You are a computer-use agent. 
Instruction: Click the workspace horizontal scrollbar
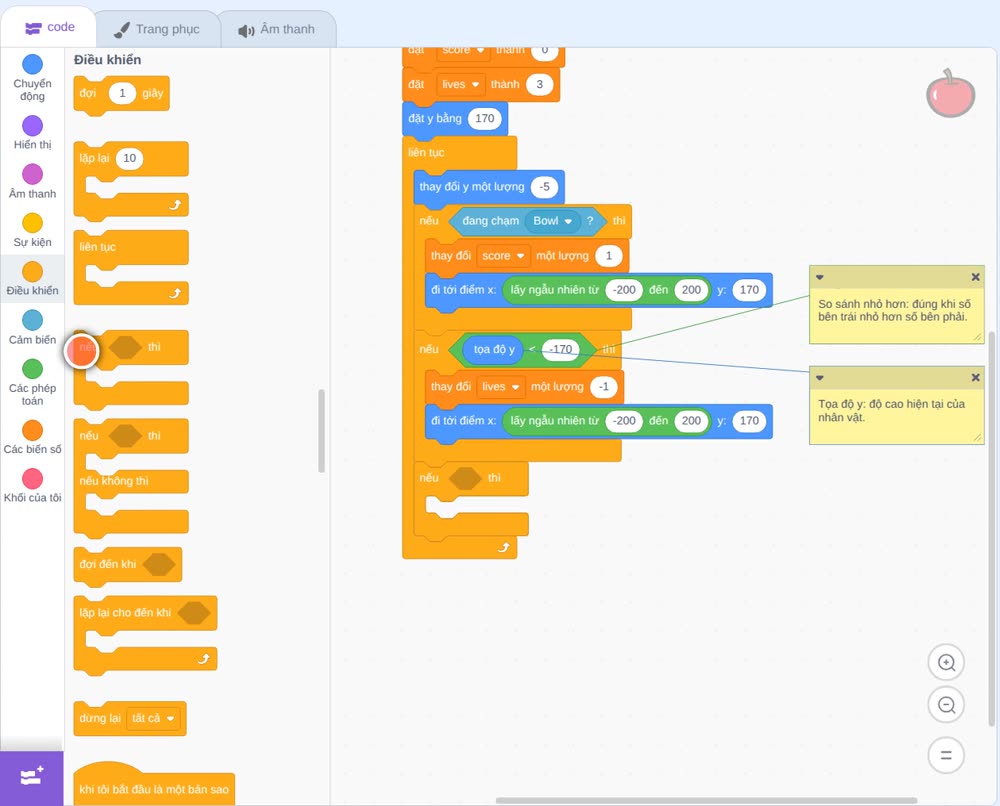706,800
